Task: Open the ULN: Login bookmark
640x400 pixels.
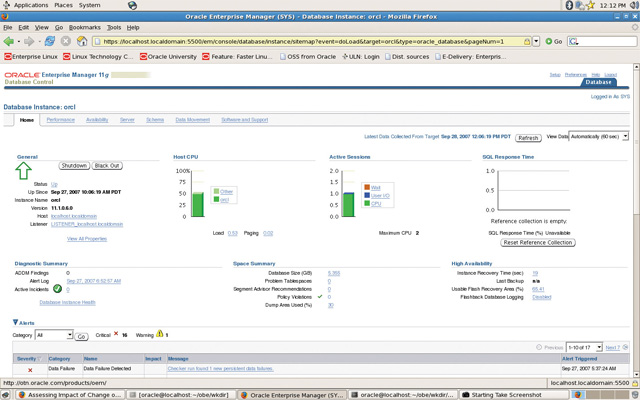Action: pos(361,57)
